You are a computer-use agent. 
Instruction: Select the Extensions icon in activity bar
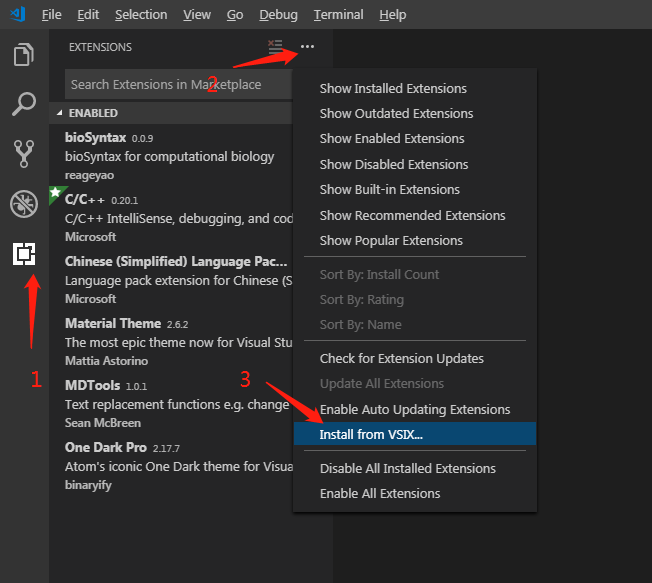24,254
